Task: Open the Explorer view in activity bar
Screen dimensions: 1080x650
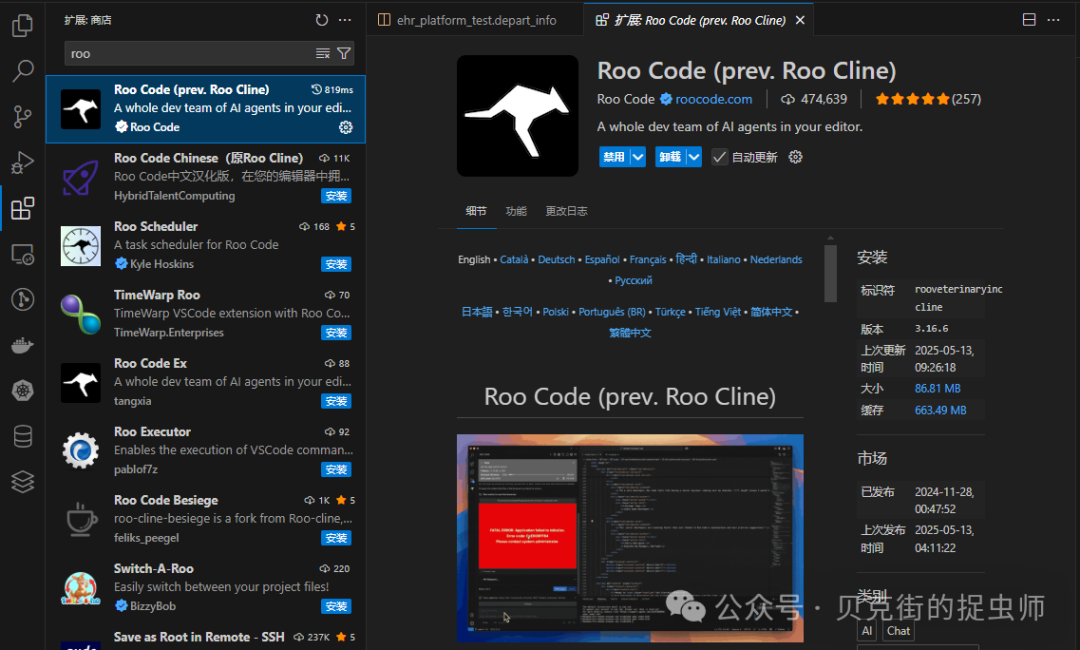Action: pos(23,26)
